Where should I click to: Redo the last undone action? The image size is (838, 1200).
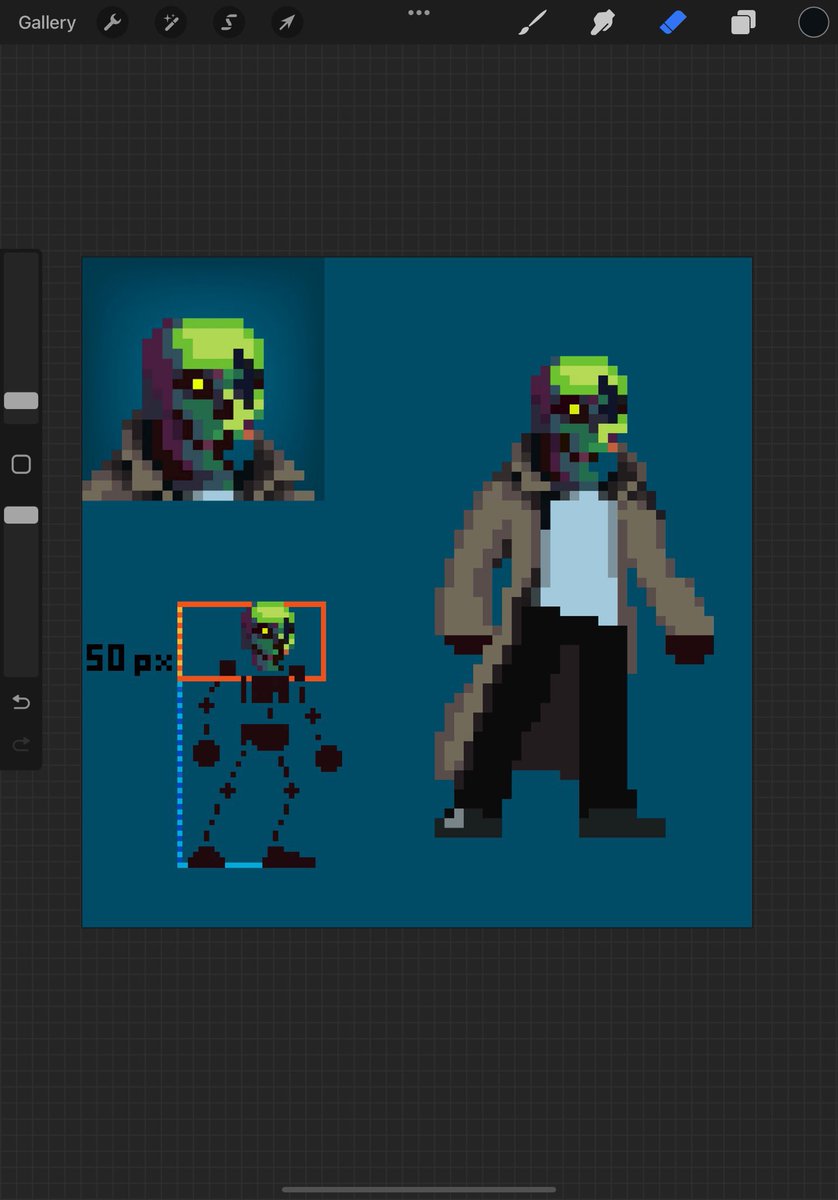coord(21,744)
